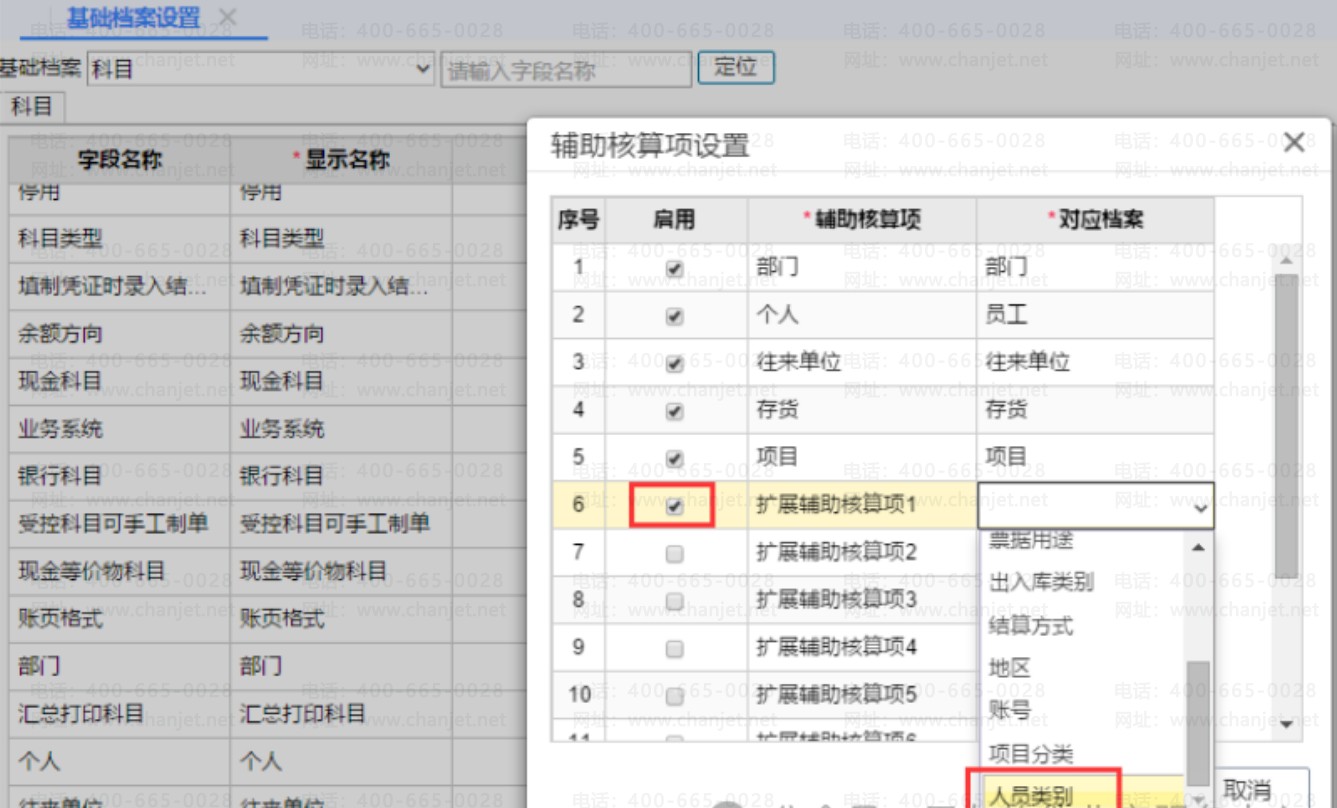
Task: Enable the checkbox for 扩展辅助核算项2
Action: [x=675, y=553]
